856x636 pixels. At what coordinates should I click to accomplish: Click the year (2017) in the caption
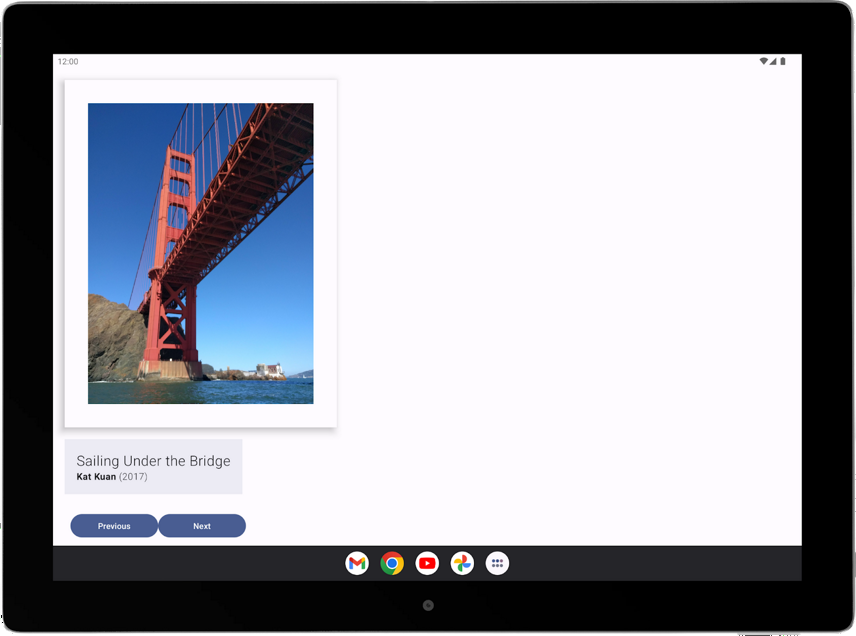point(133,477)
